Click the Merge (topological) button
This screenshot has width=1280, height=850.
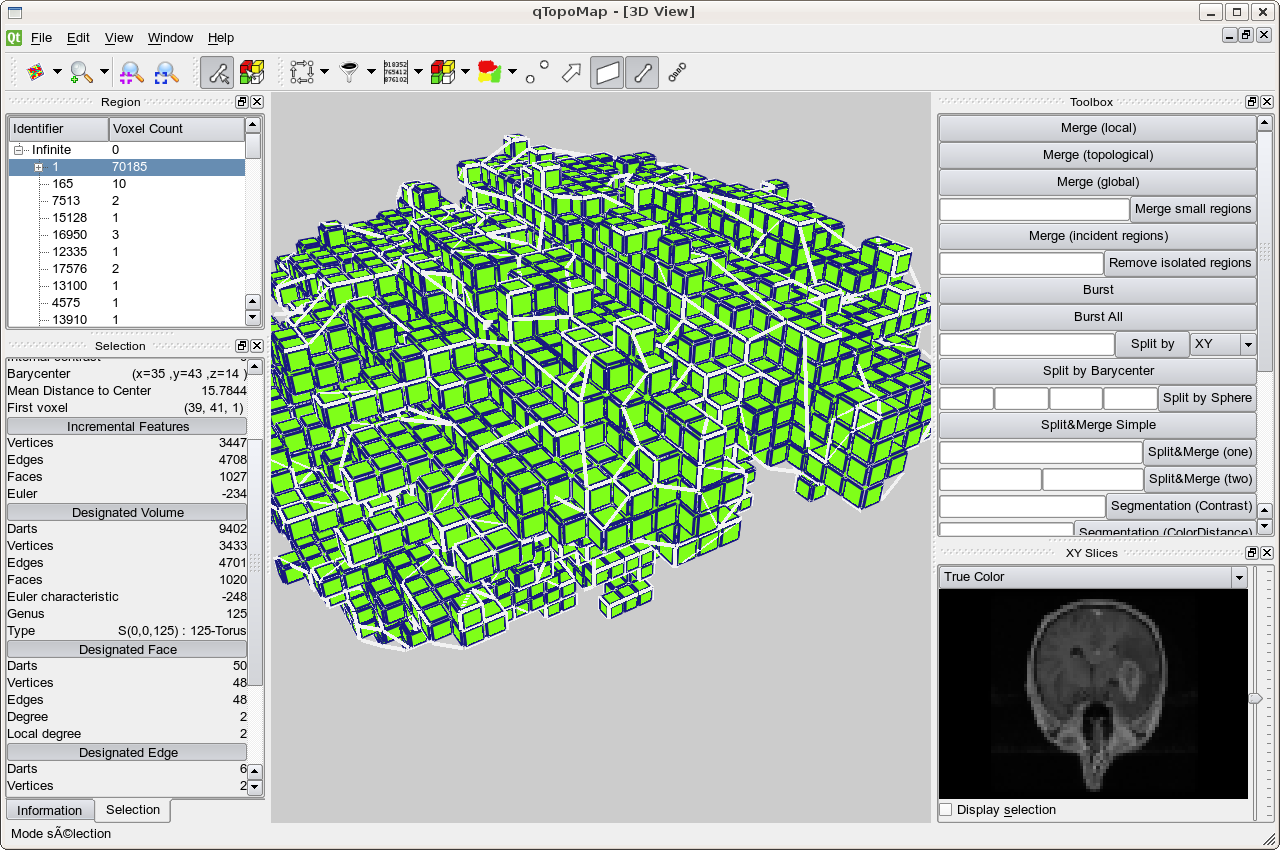tap(1097, 155)
